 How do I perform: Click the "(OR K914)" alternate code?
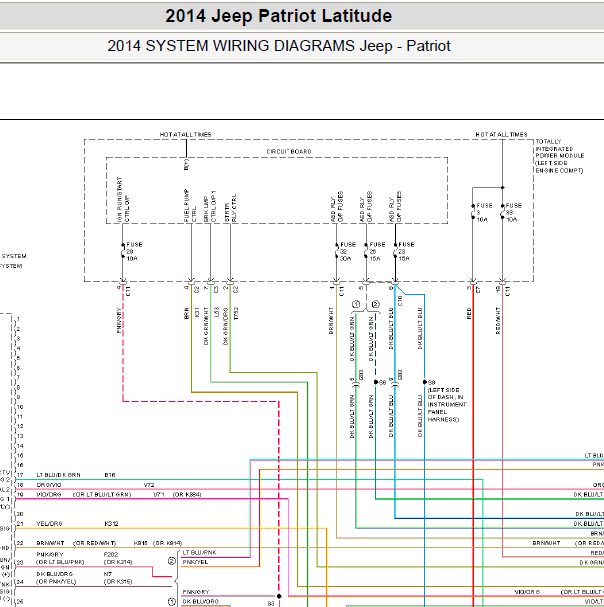168,543
